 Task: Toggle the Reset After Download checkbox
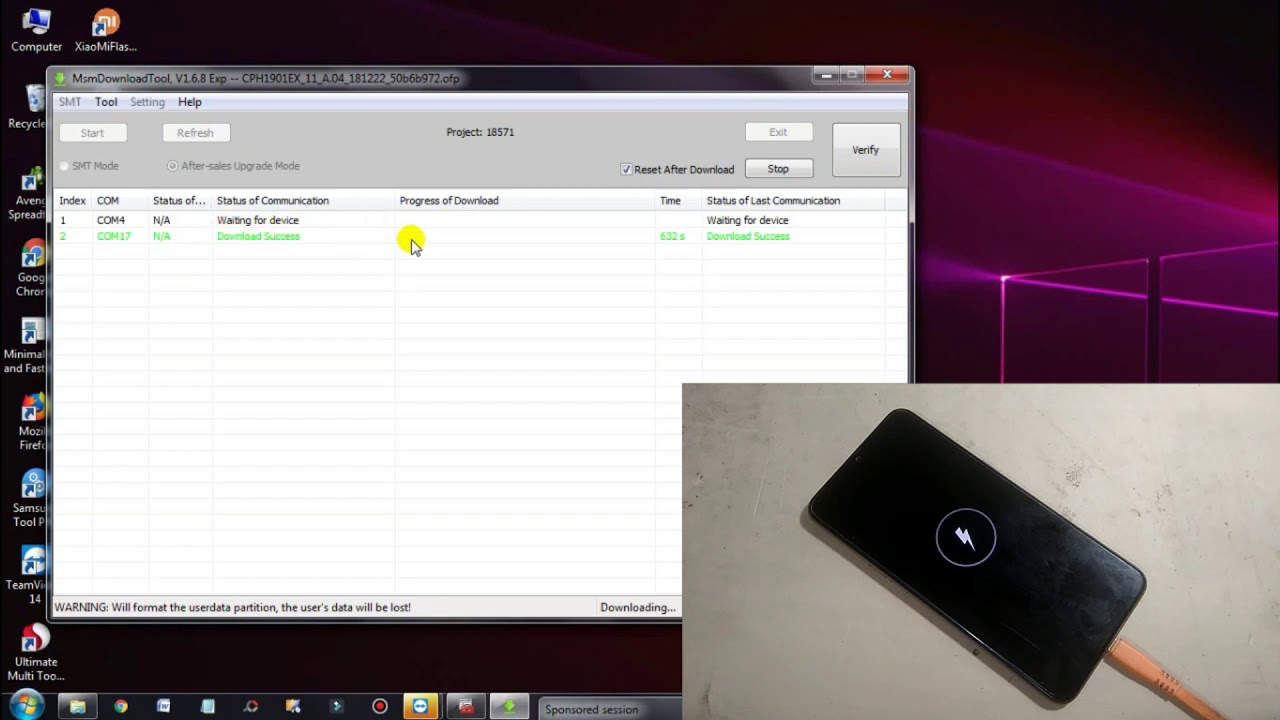coord(626,169)
